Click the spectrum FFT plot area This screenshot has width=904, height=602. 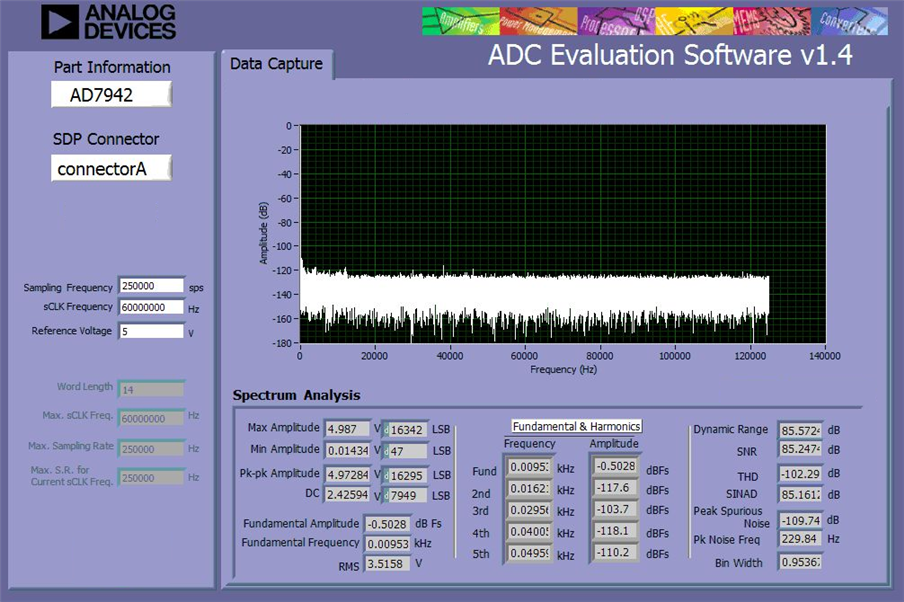coord(563,234)
